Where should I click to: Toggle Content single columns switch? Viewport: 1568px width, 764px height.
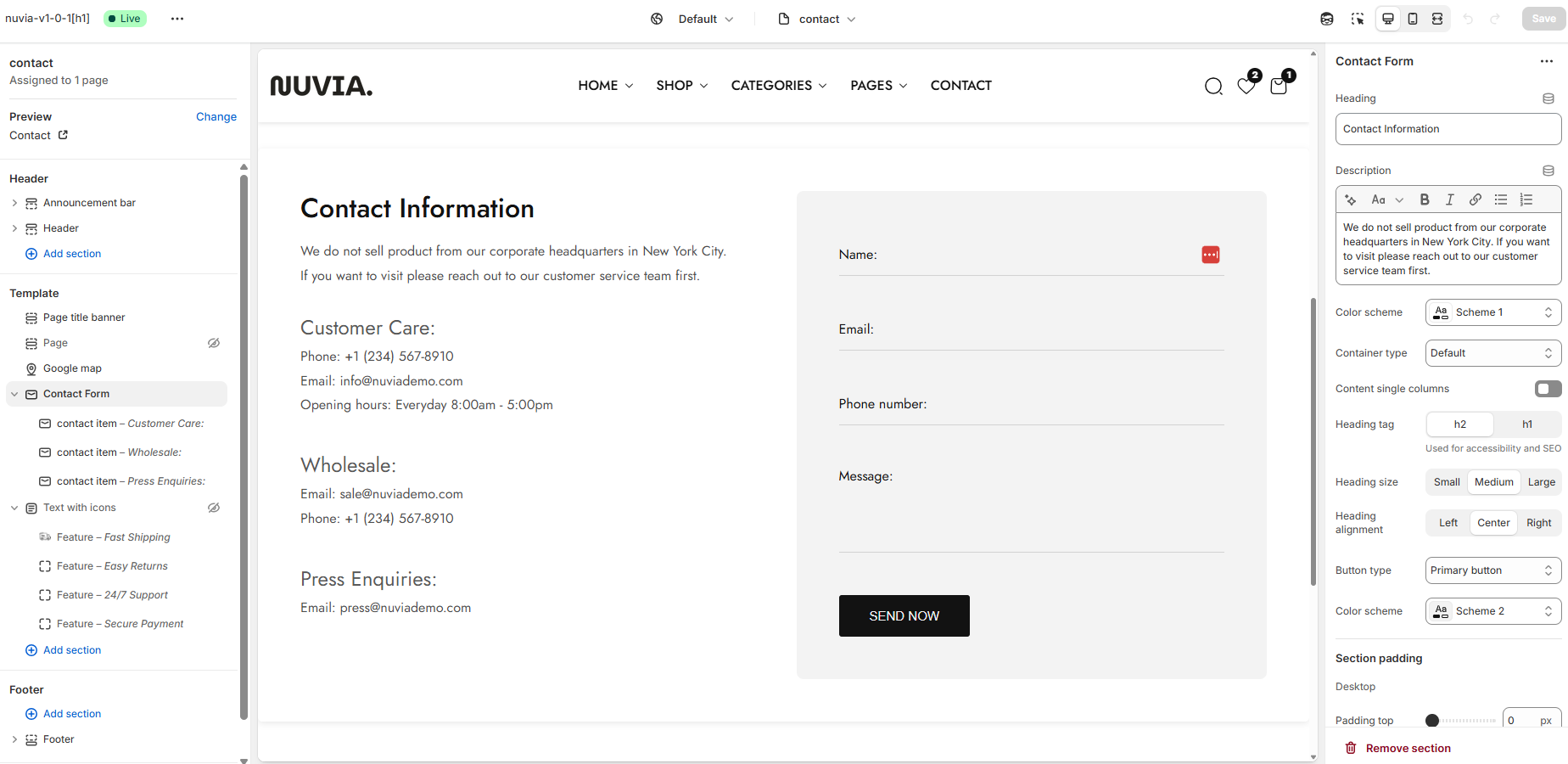(x=1548, y=389)
